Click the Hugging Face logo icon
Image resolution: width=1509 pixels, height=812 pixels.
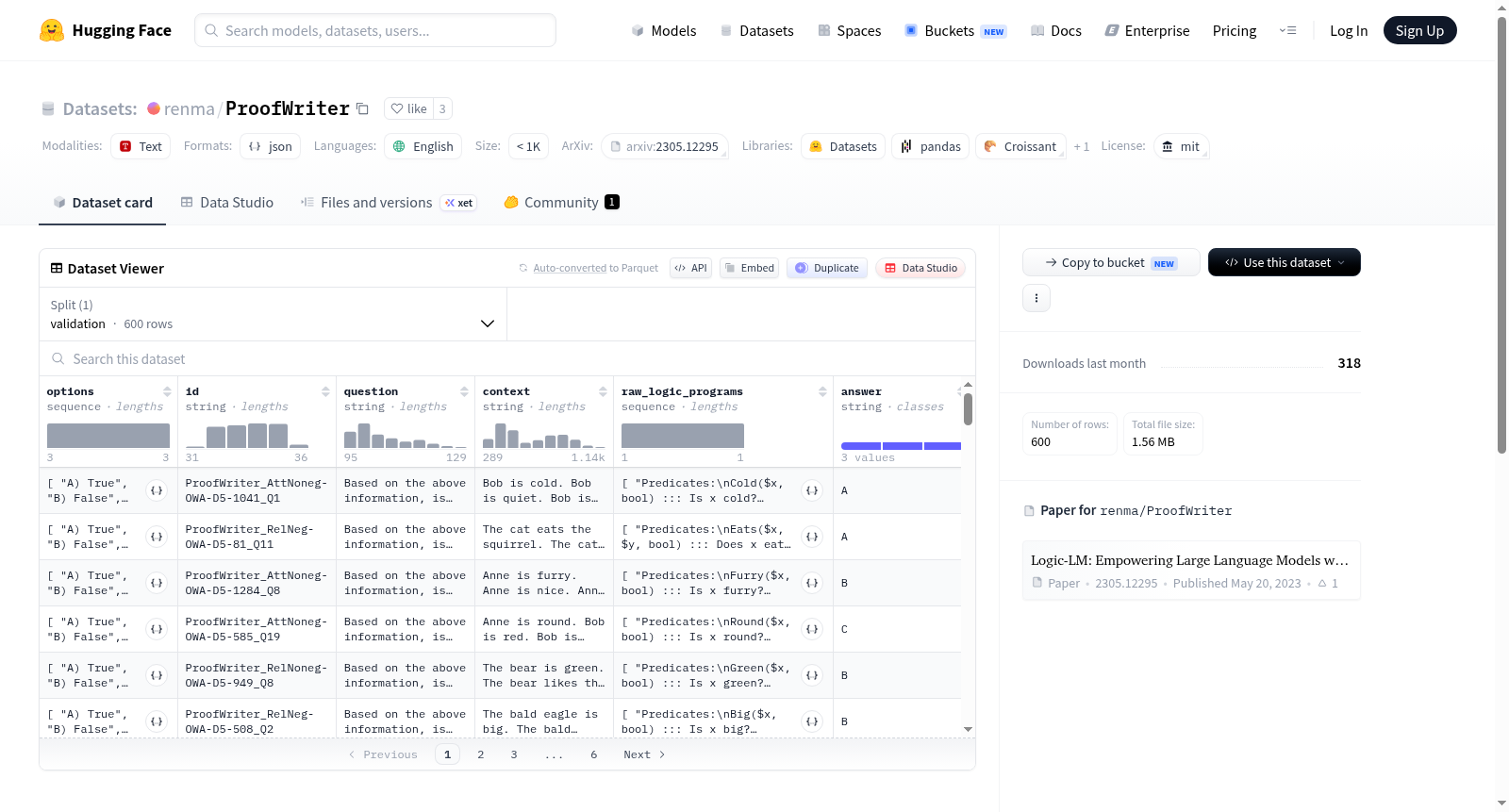click(52, 30)
